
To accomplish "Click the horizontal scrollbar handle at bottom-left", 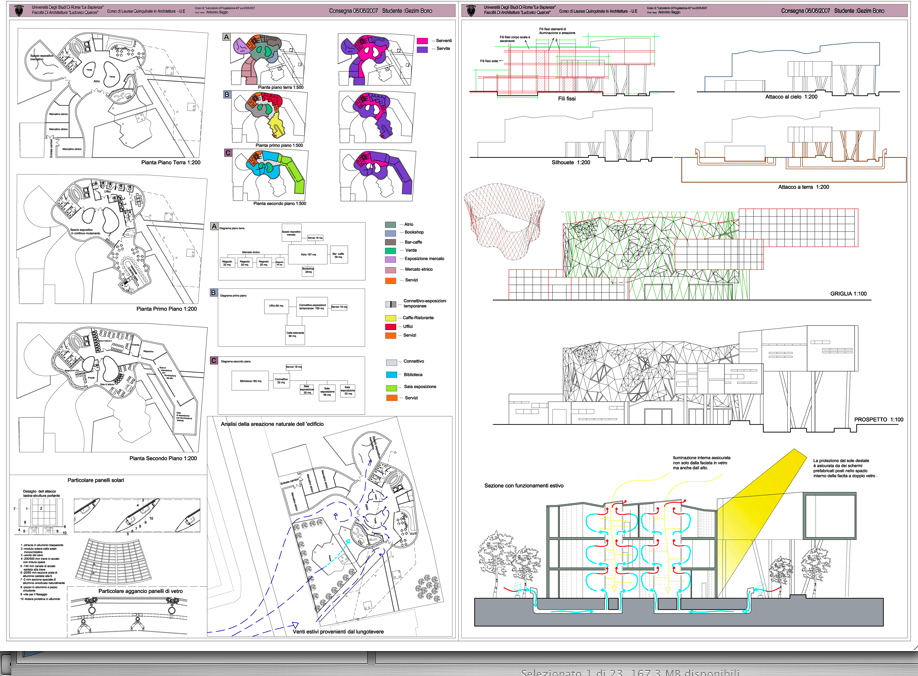I will point(190,659).
